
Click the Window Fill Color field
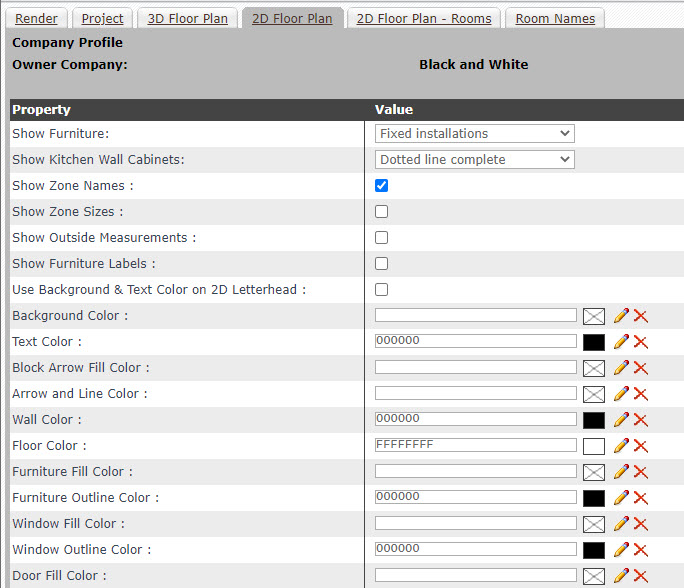point(475,523)
